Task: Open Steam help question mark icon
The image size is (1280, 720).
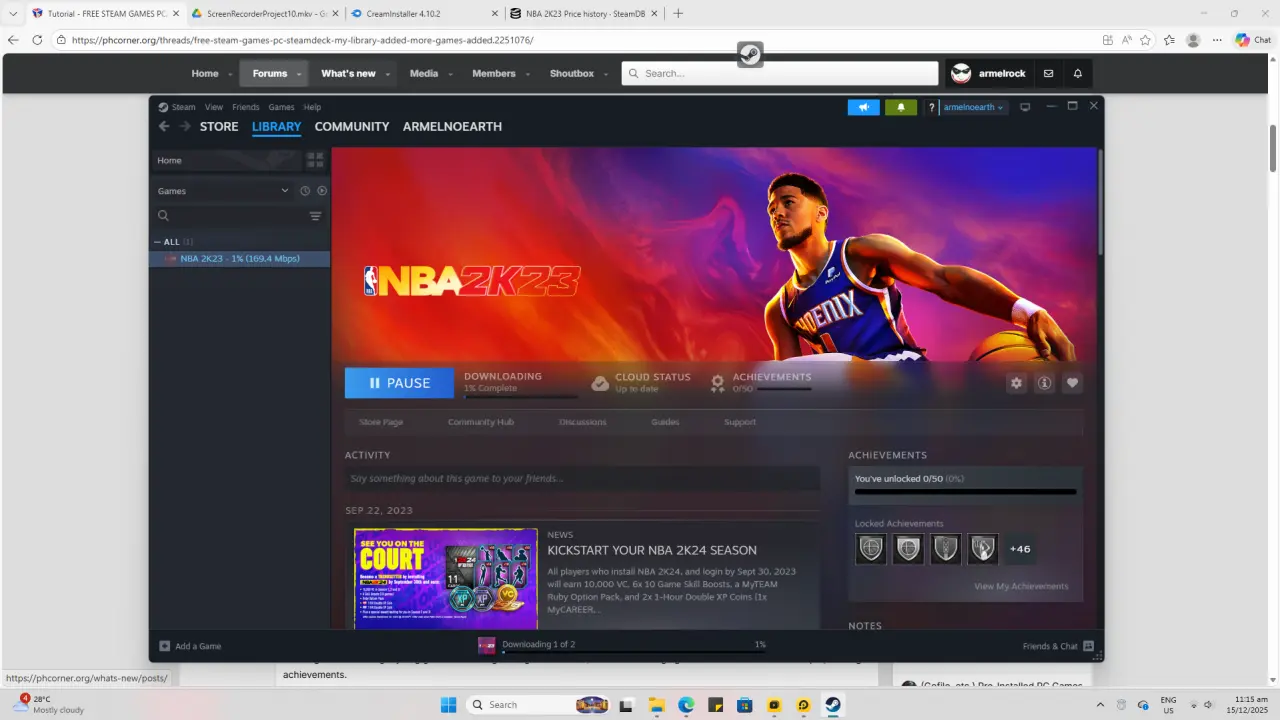Action: (932, 108)
